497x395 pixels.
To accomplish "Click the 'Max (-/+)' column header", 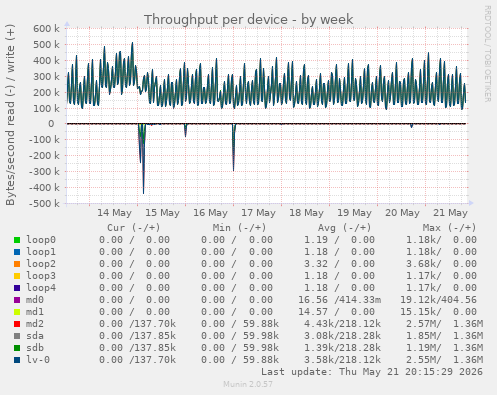I will pos(450,228).
